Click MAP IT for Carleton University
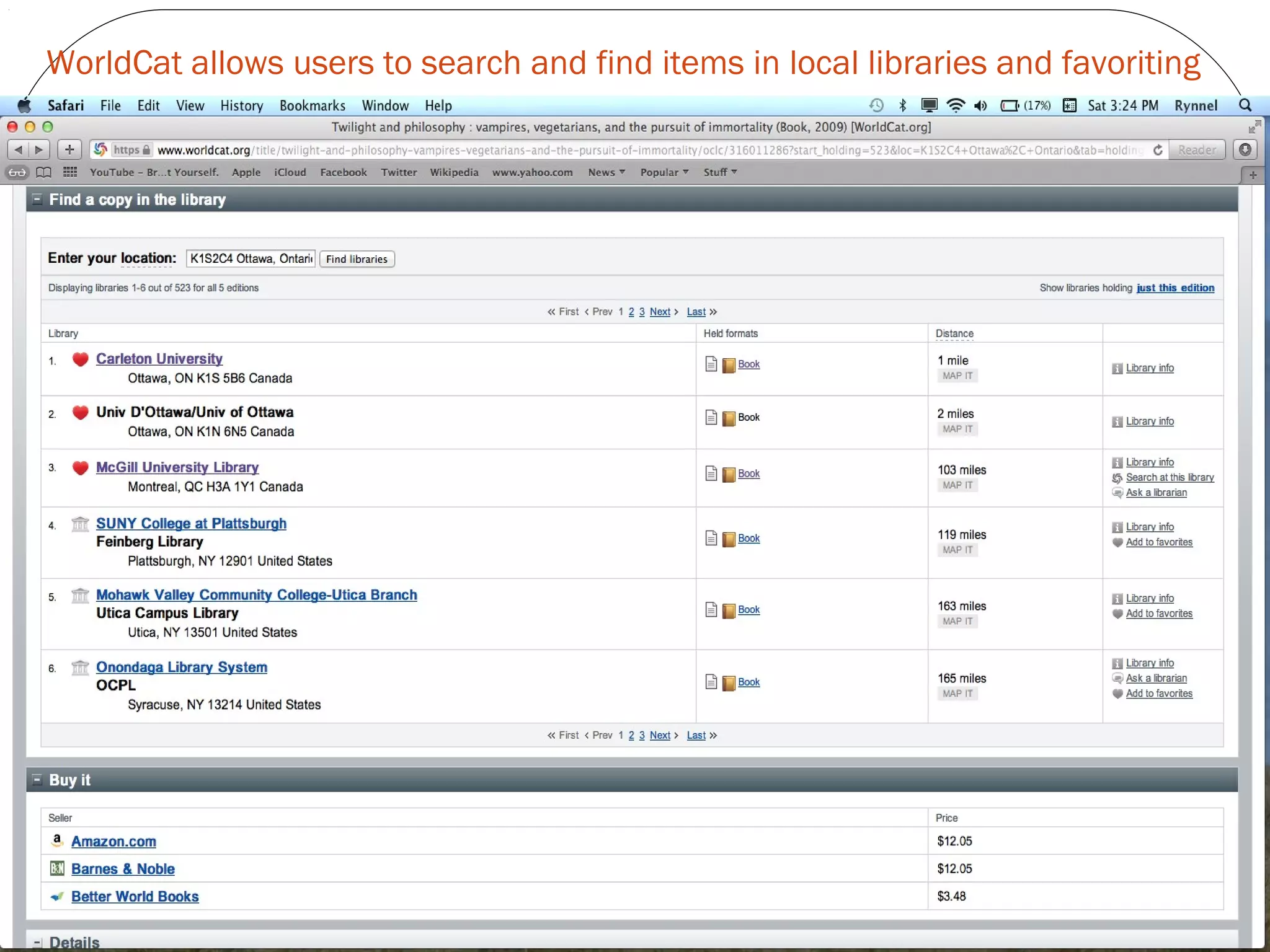The height and width of the screenshot is (952, 1270). 957,376
